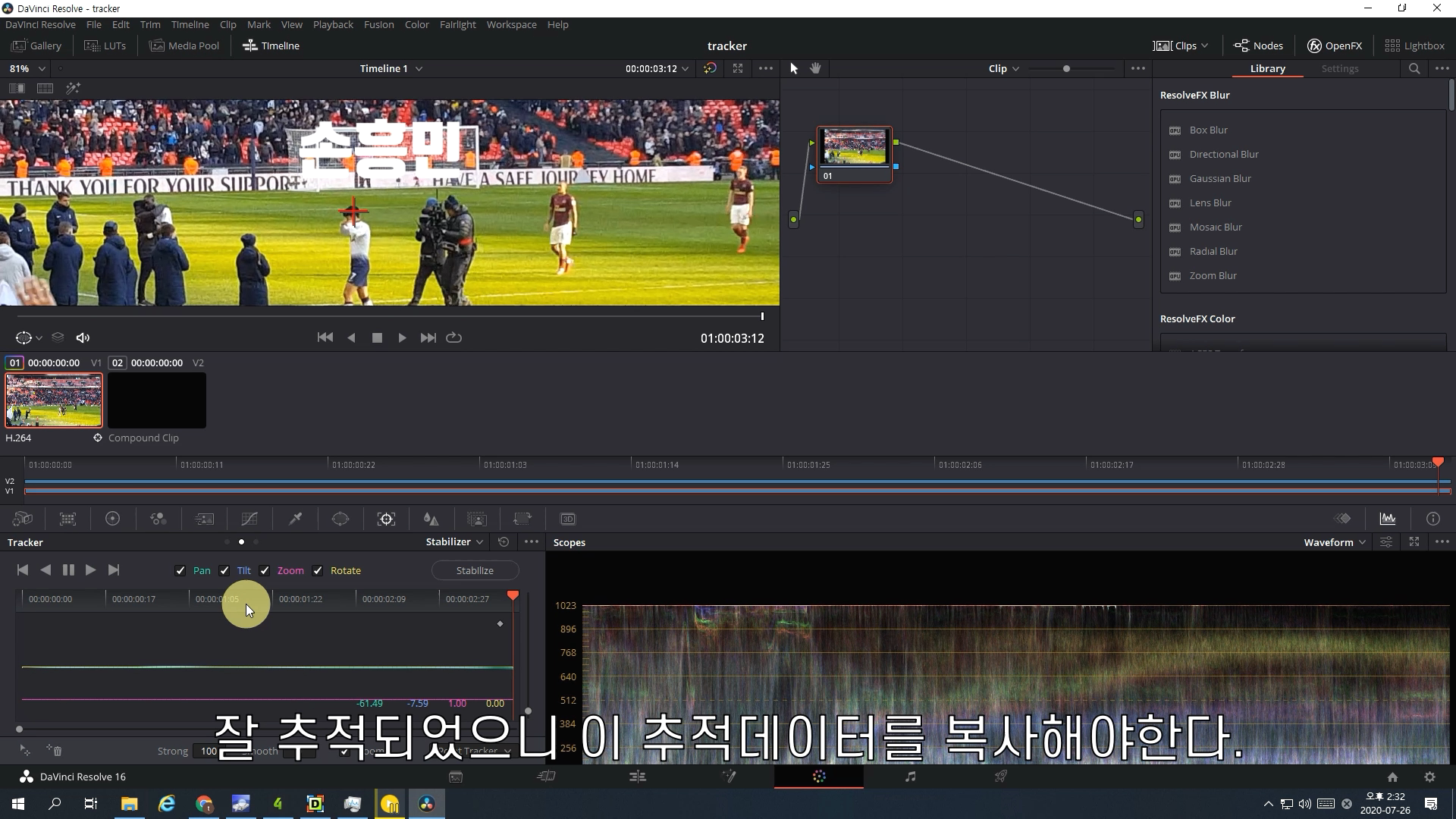
Task: Open the Curves palette icon
Action: pyautogui.click(x=249, y=519)
